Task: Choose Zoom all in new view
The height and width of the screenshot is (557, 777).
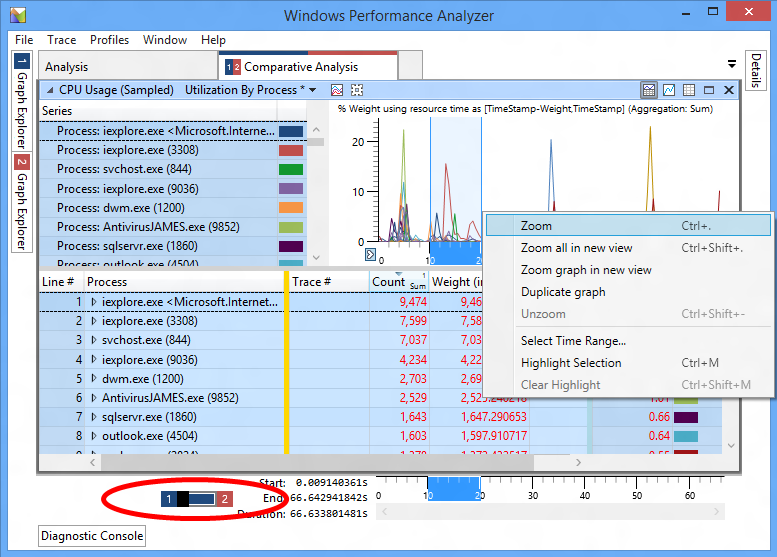Action: click(x=628, y=248)
